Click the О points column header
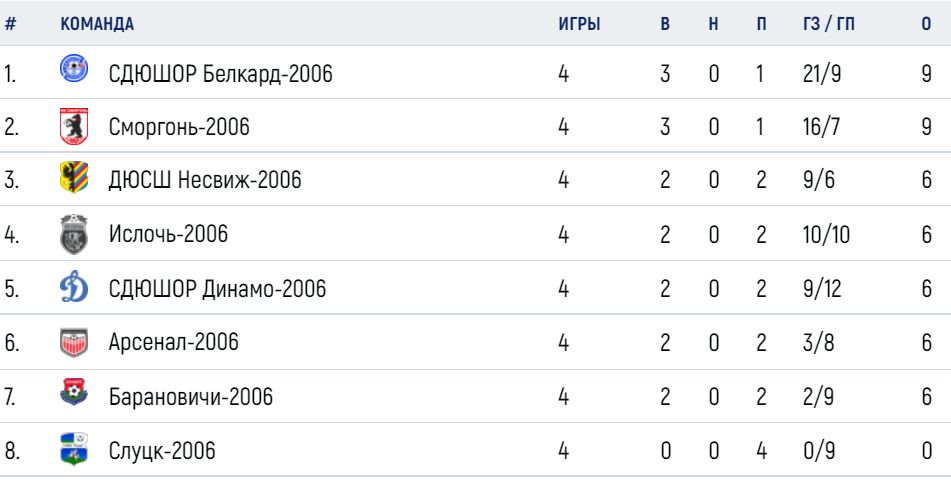The image size is (951, 484). click(926, 24)
